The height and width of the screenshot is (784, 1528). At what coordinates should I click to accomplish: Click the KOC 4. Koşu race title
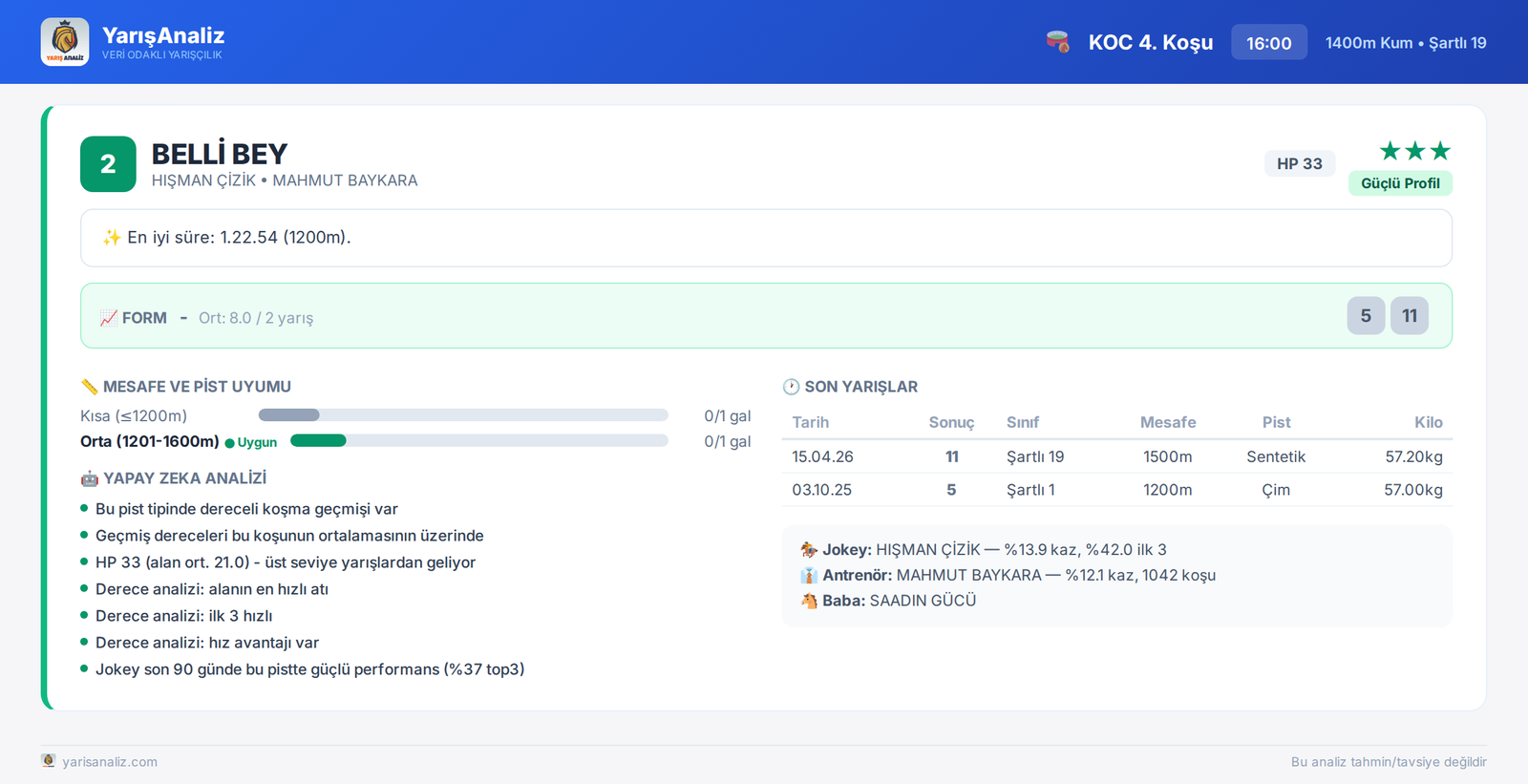tap(1151, 42)
